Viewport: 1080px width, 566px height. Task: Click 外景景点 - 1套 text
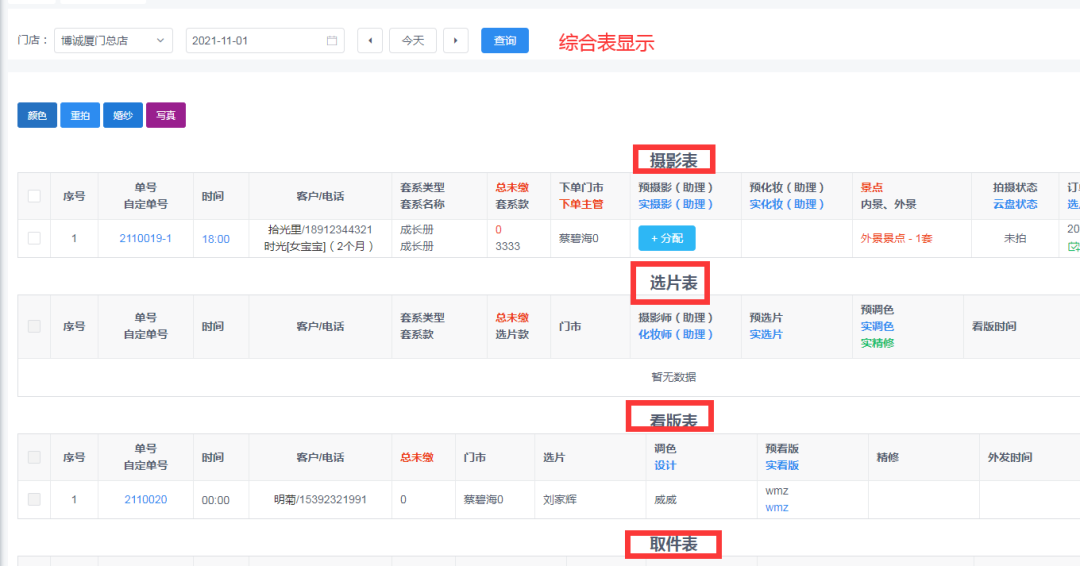coord(896,238)
